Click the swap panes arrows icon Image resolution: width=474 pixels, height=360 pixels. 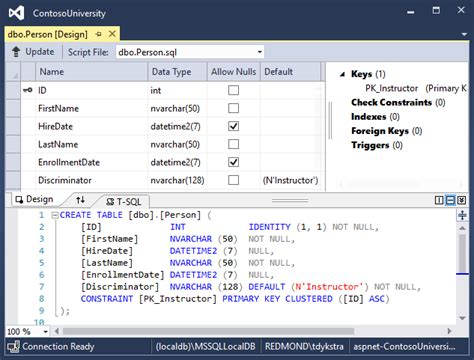[80, 200]
